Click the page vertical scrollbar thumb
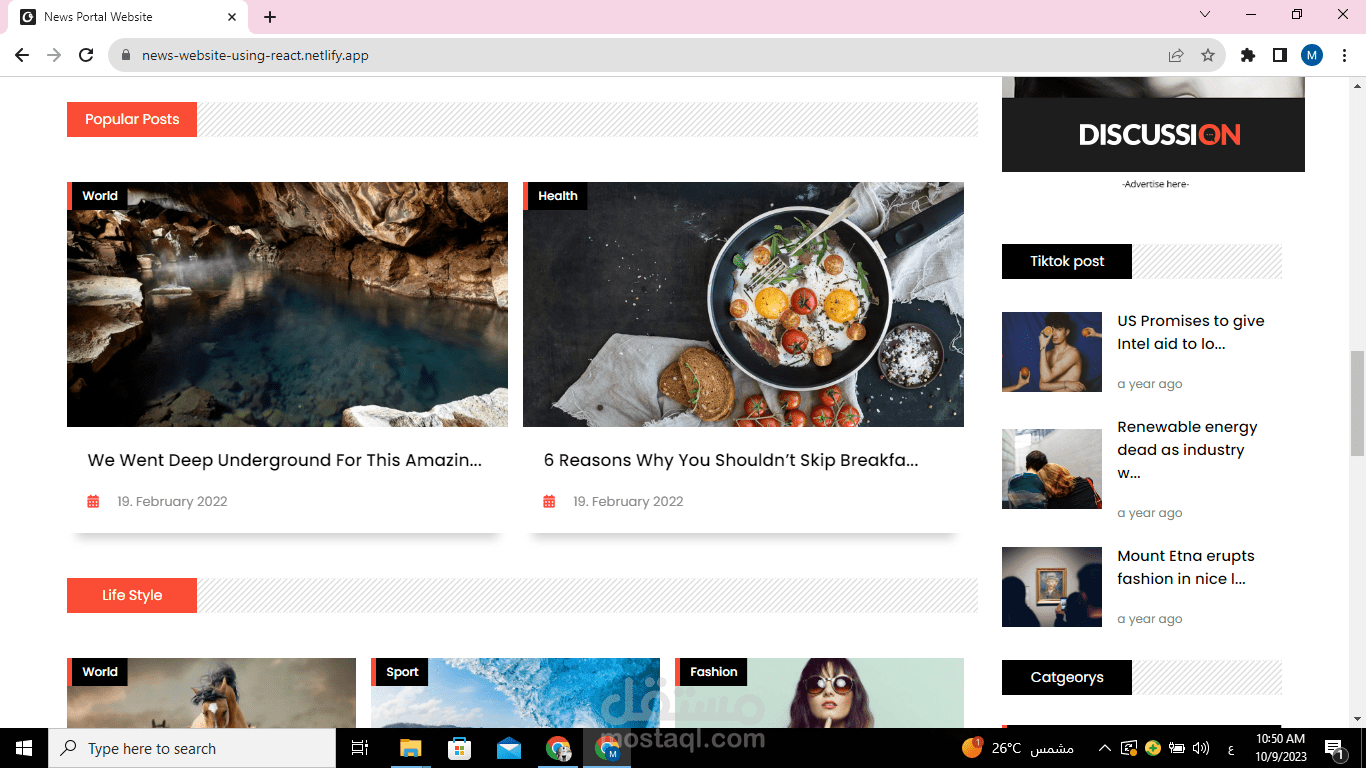The image size is (1366, 768). [1357, 403]
